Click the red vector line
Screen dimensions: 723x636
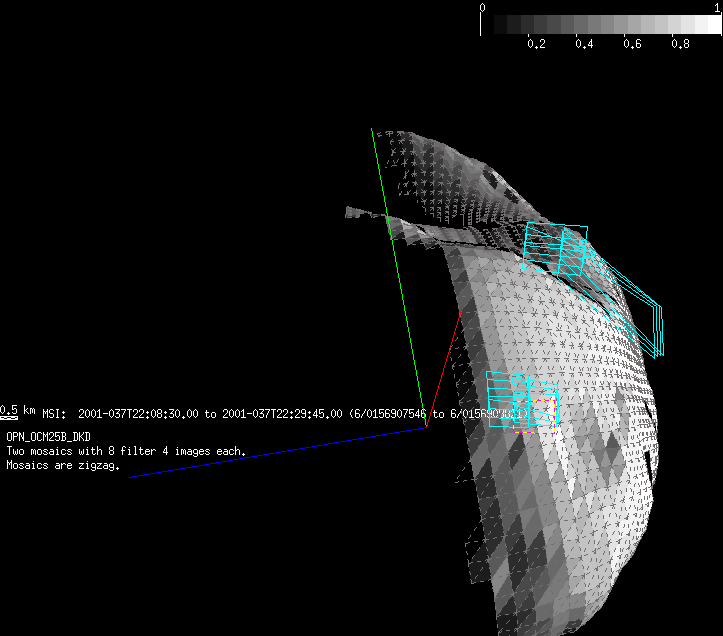click(x=444, y=368)
